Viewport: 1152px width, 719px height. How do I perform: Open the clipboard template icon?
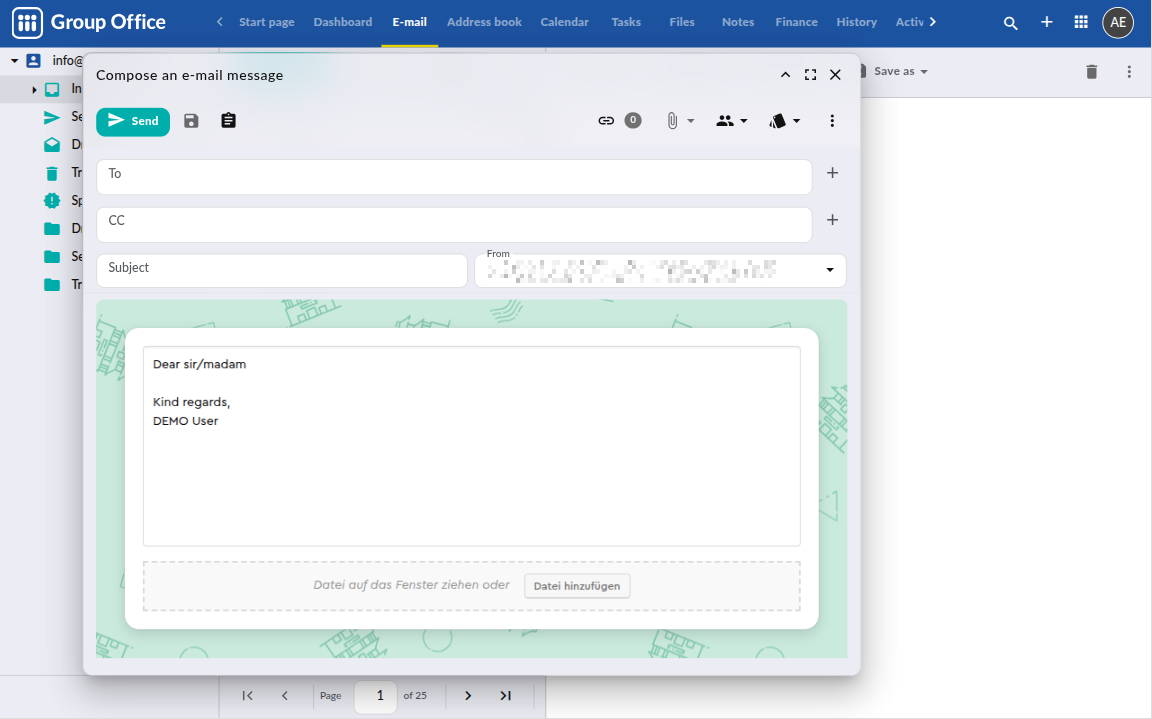click(x=228, y=120)
